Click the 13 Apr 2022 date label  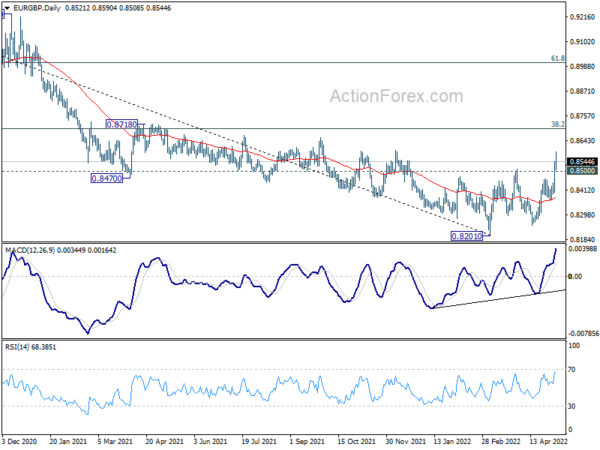click(x=548, y=442)
